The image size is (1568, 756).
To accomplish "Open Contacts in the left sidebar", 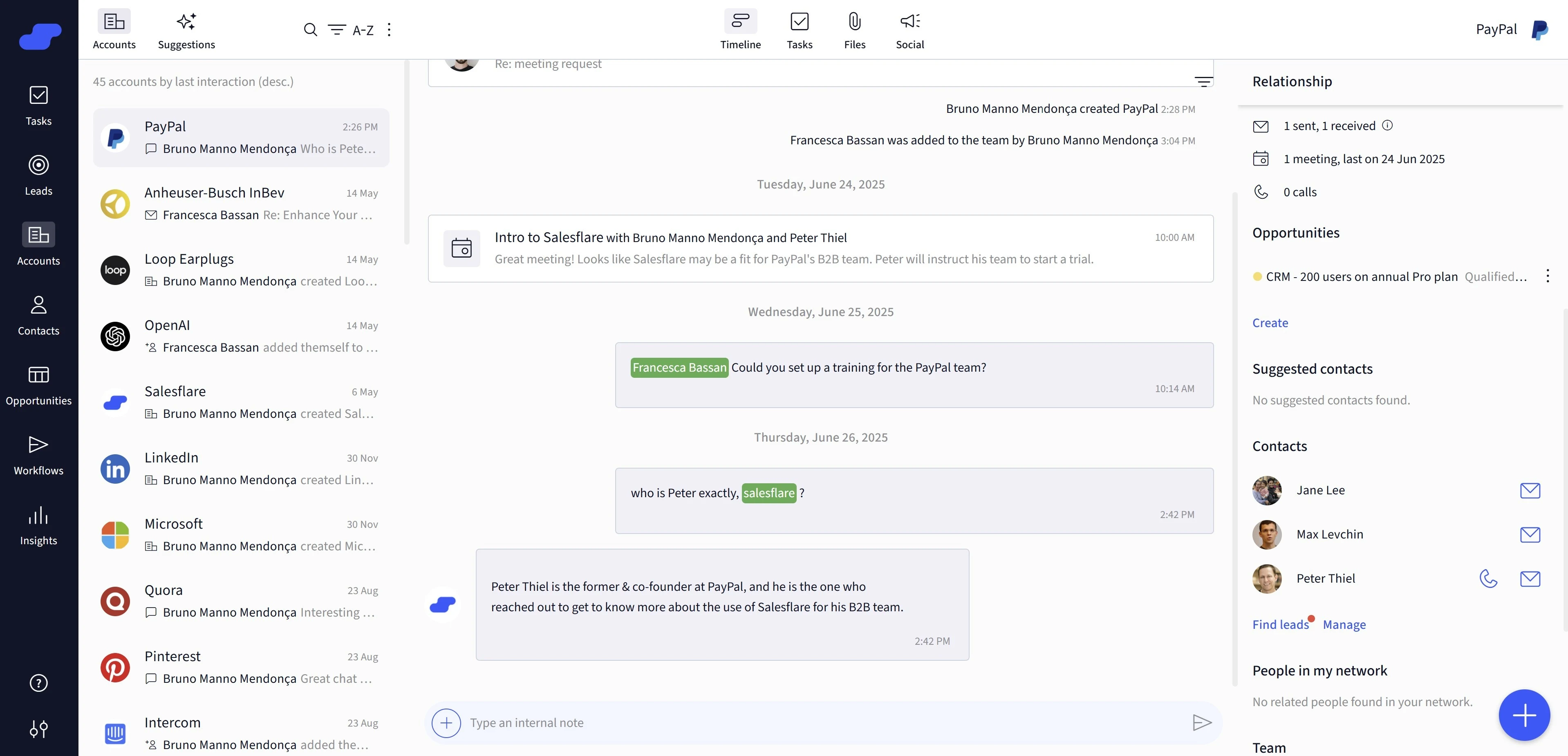I will click(x=38, y=315).
